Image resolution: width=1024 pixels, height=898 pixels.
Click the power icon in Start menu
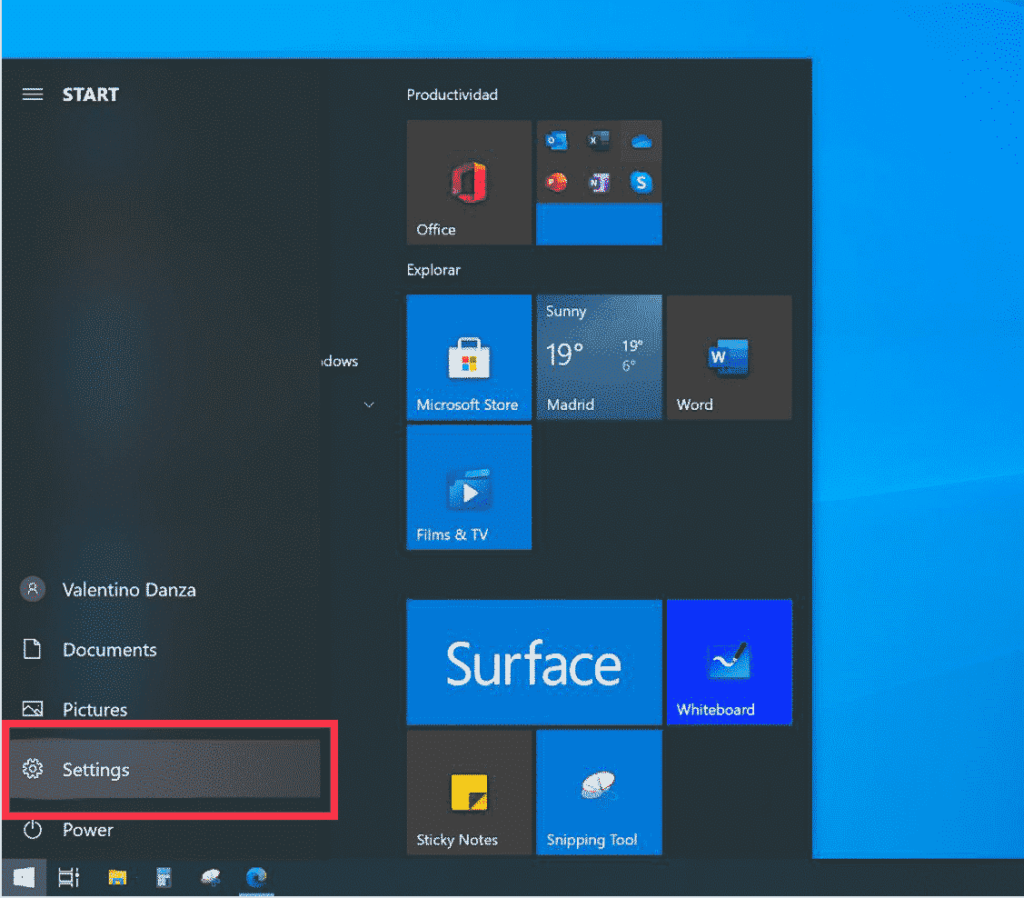coord(33,829)
